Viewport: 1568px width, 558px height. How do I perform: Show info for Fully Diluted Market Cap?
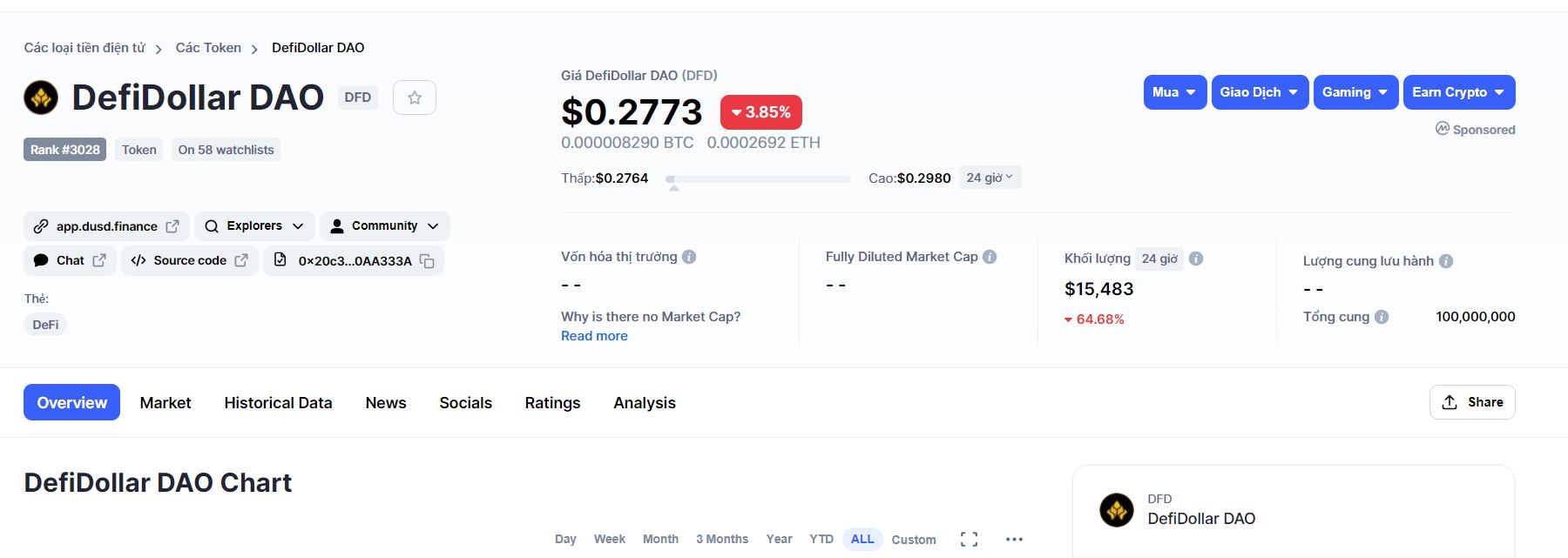coord(990,257)
